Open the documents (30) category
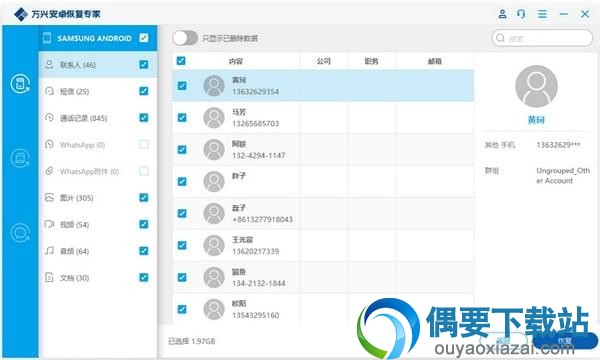The image size is (600, 360). (98, 277)
